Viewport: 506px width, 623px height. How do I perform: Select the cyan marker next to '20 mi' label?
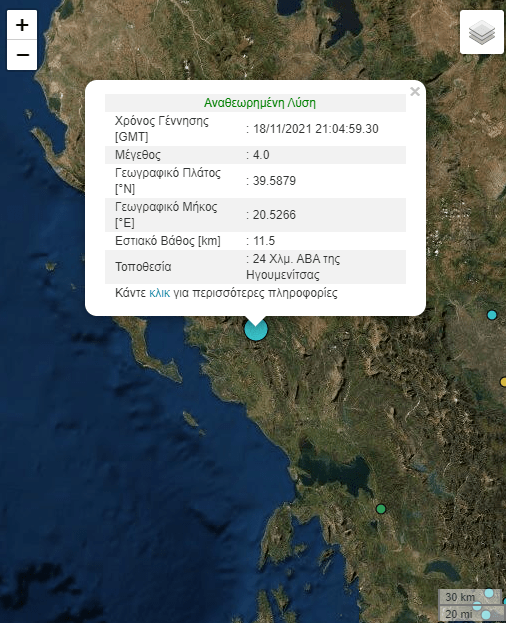coord(486,615)
